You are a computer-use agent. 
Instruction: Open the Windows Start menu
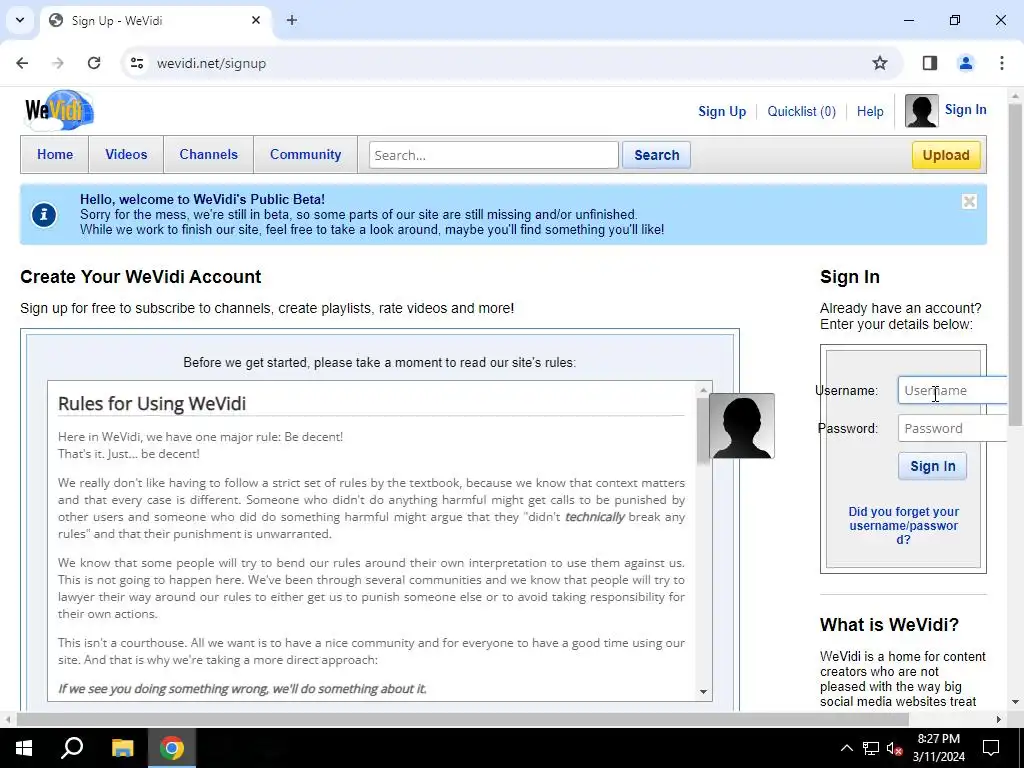pos(24,748)
